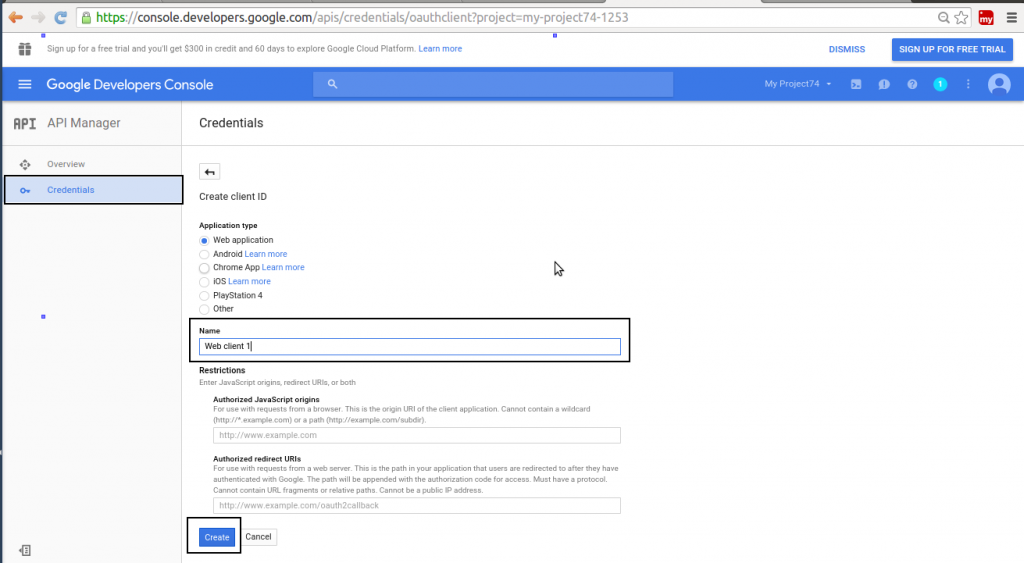
Task: Click the zoom magnifier icon in address bar
Action: pyautogui.click(x=943, y=18)
